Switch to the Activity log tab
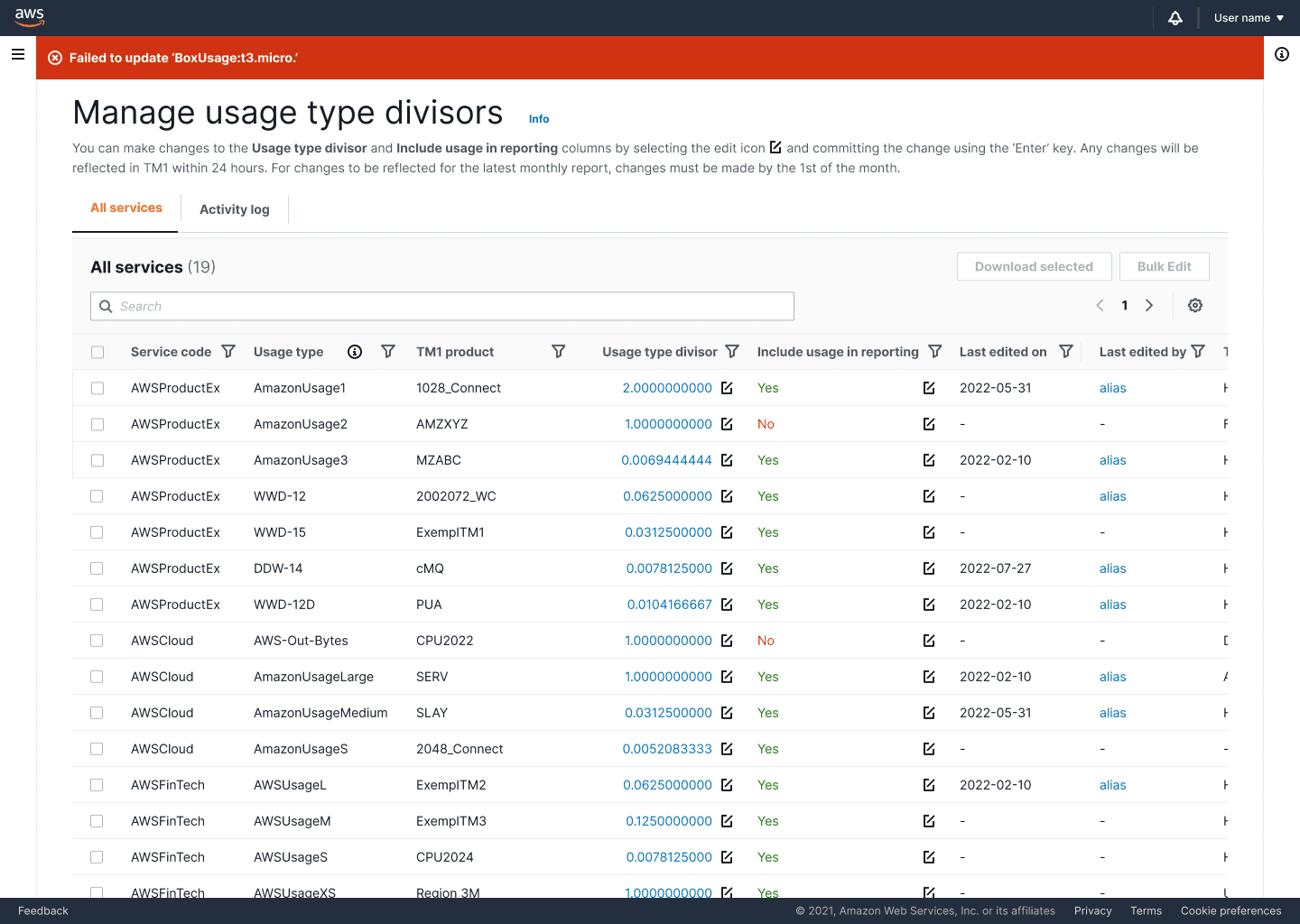Image resolution: width=1300 pixels, height=924 pixels. coord(235,209)
